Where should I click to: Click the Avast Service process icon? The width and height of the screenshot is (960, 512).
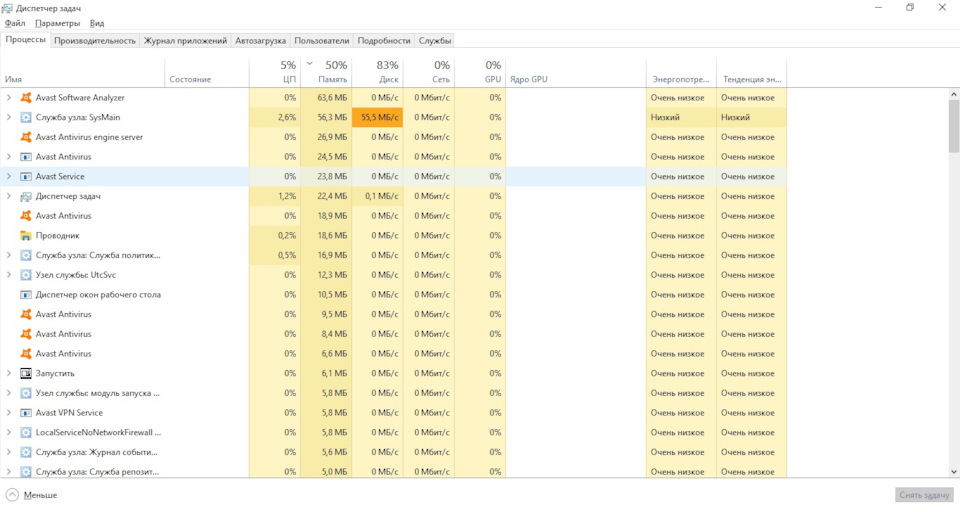tap(26, 176)
